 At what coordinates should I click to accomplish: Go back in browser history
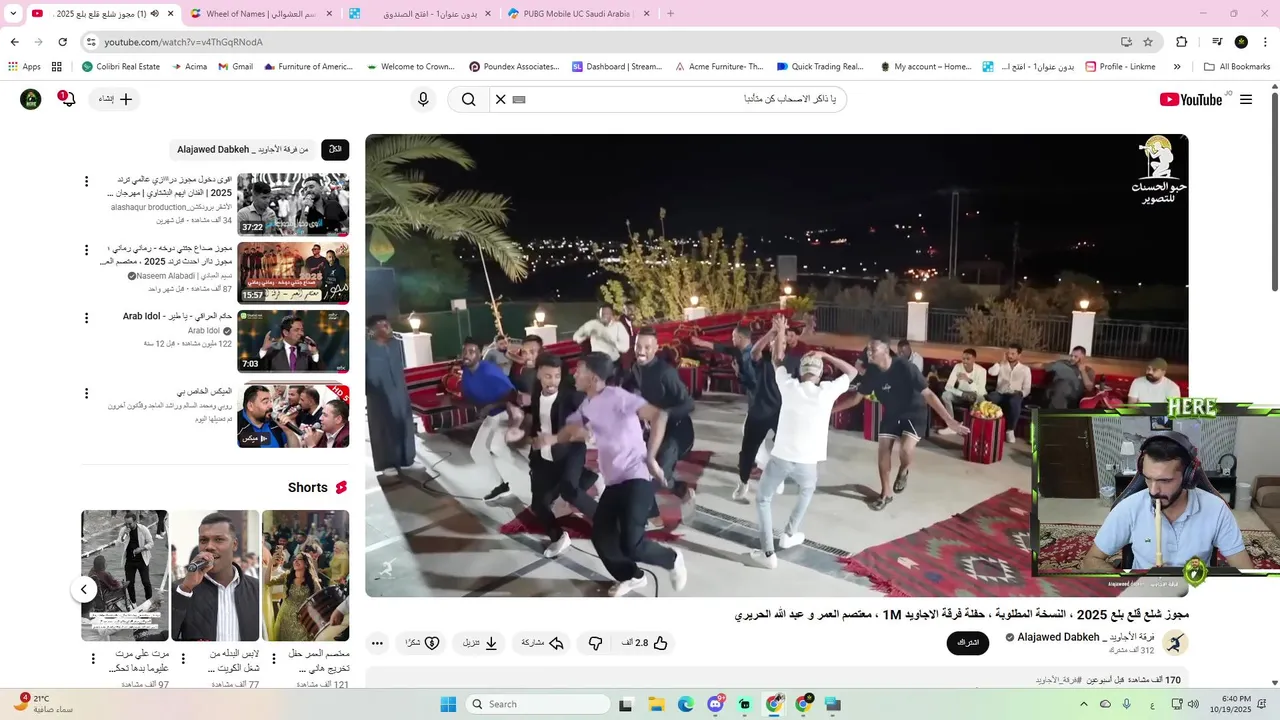14,42
